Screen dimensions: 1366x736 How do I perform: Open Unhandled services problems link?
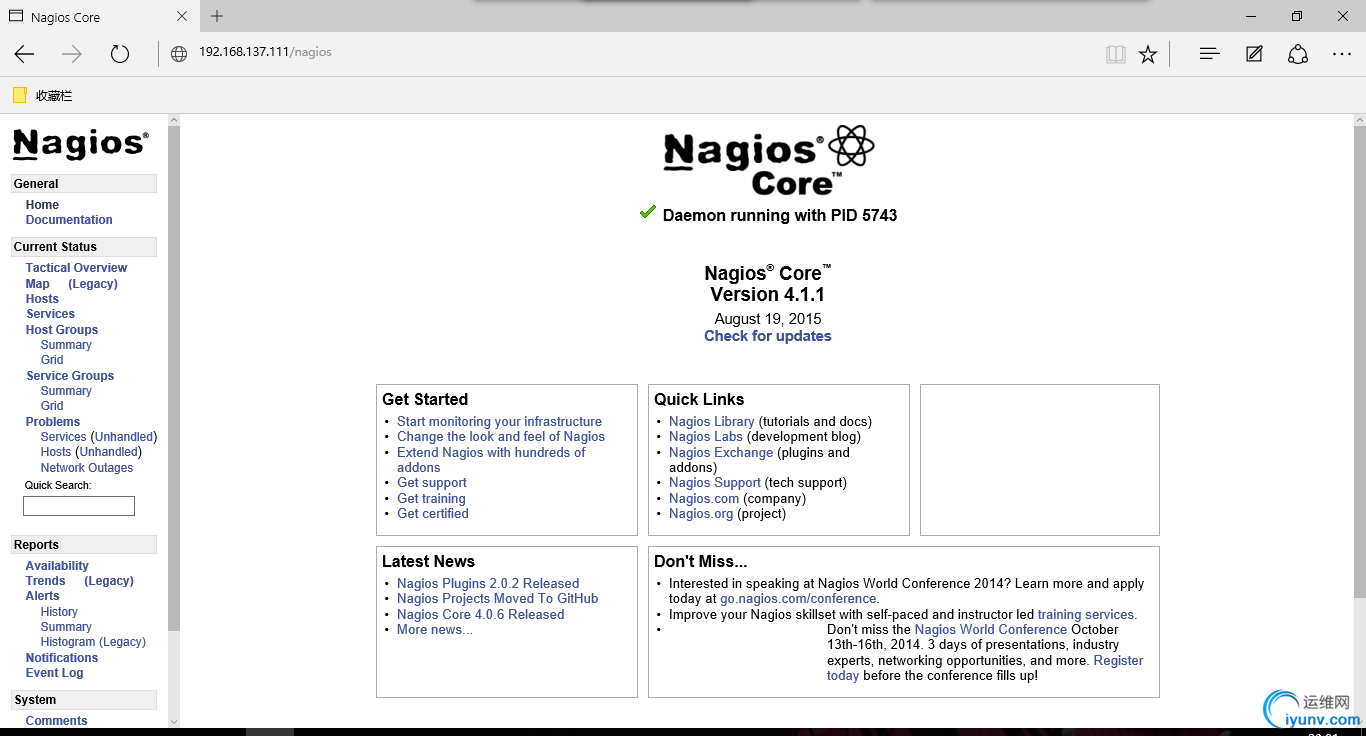pos(124,437)
